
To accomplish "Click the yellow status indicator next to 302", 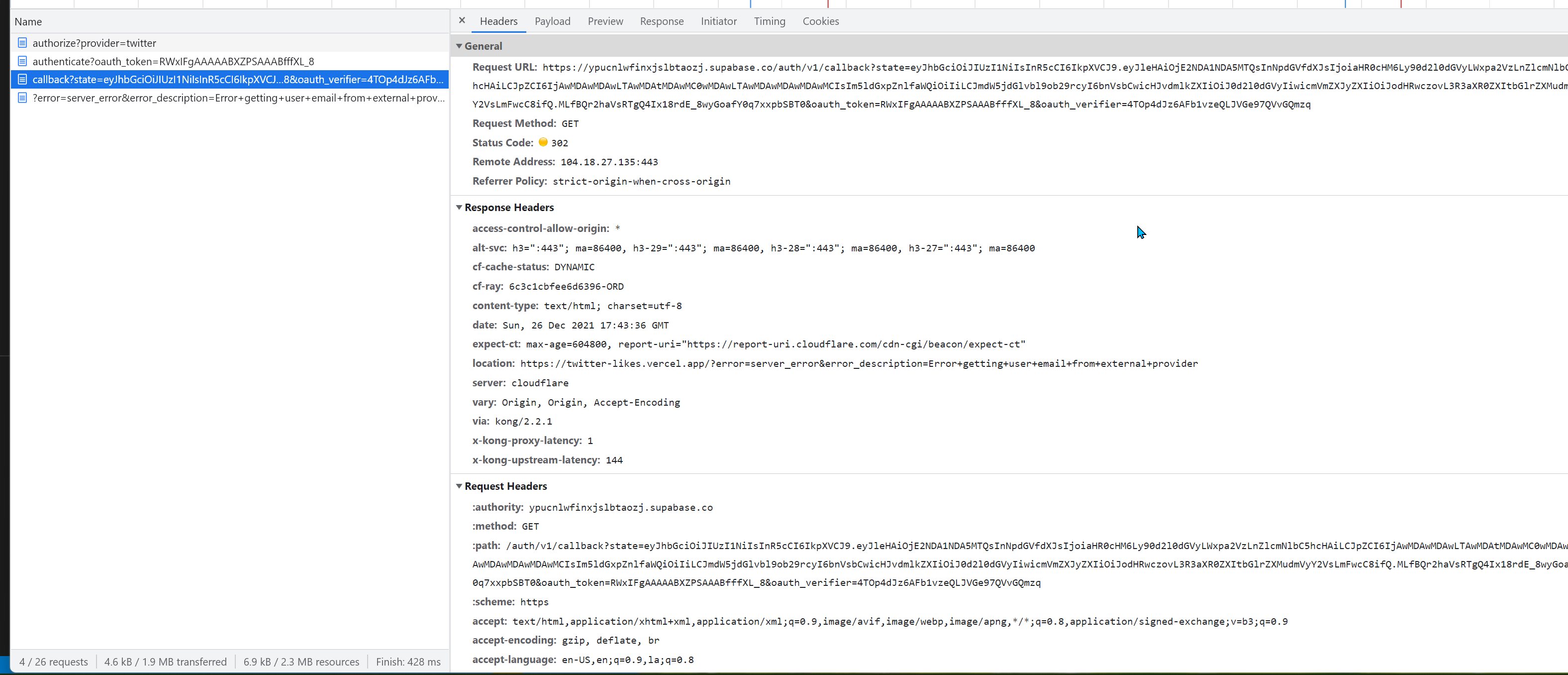I will click(x=544, y=142).
